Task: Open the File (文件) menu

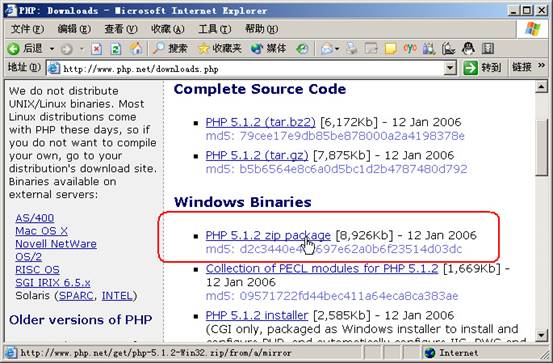Action: pos(27,29)
